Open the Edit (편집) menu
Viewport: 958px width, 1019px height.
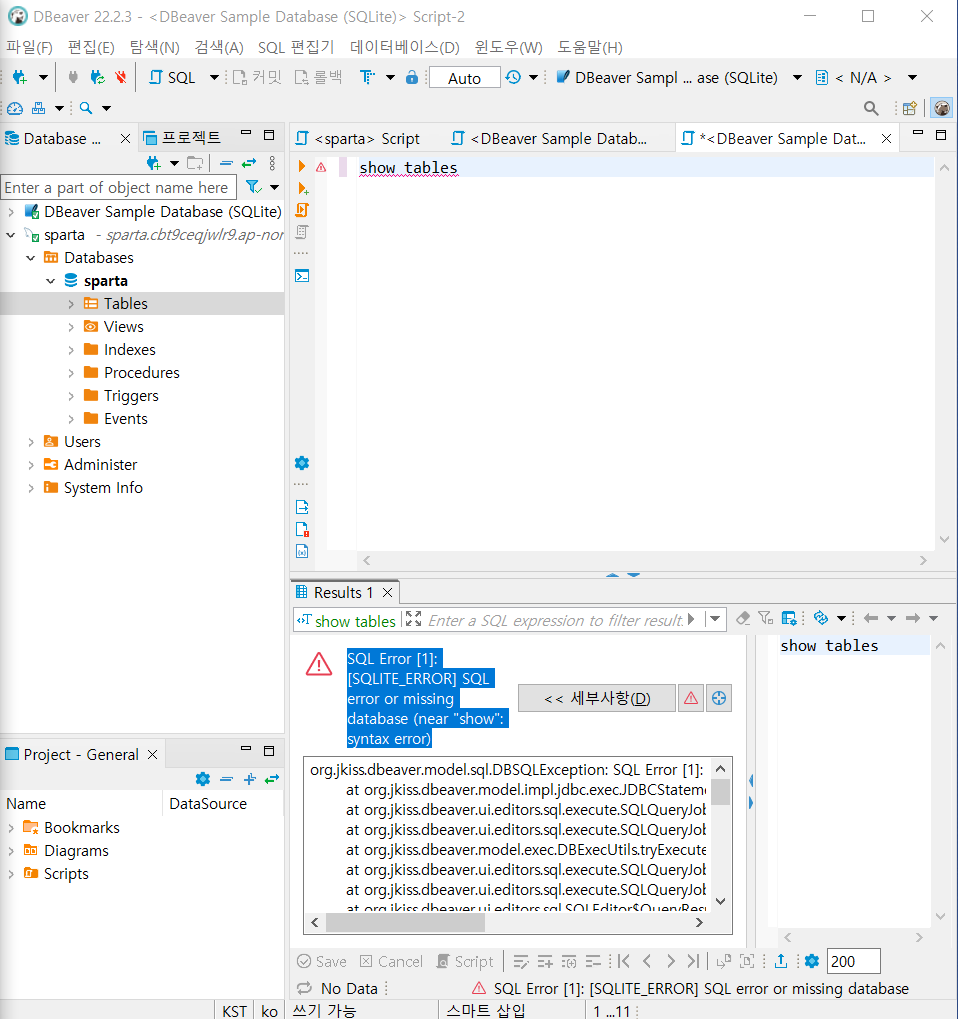(x=91, y=47)
